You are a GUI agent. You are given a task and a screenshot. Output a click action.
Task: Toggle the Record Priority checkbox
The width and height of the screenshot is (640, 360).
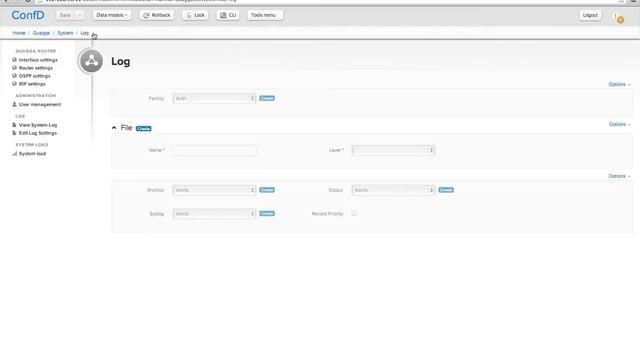[354, 213]
